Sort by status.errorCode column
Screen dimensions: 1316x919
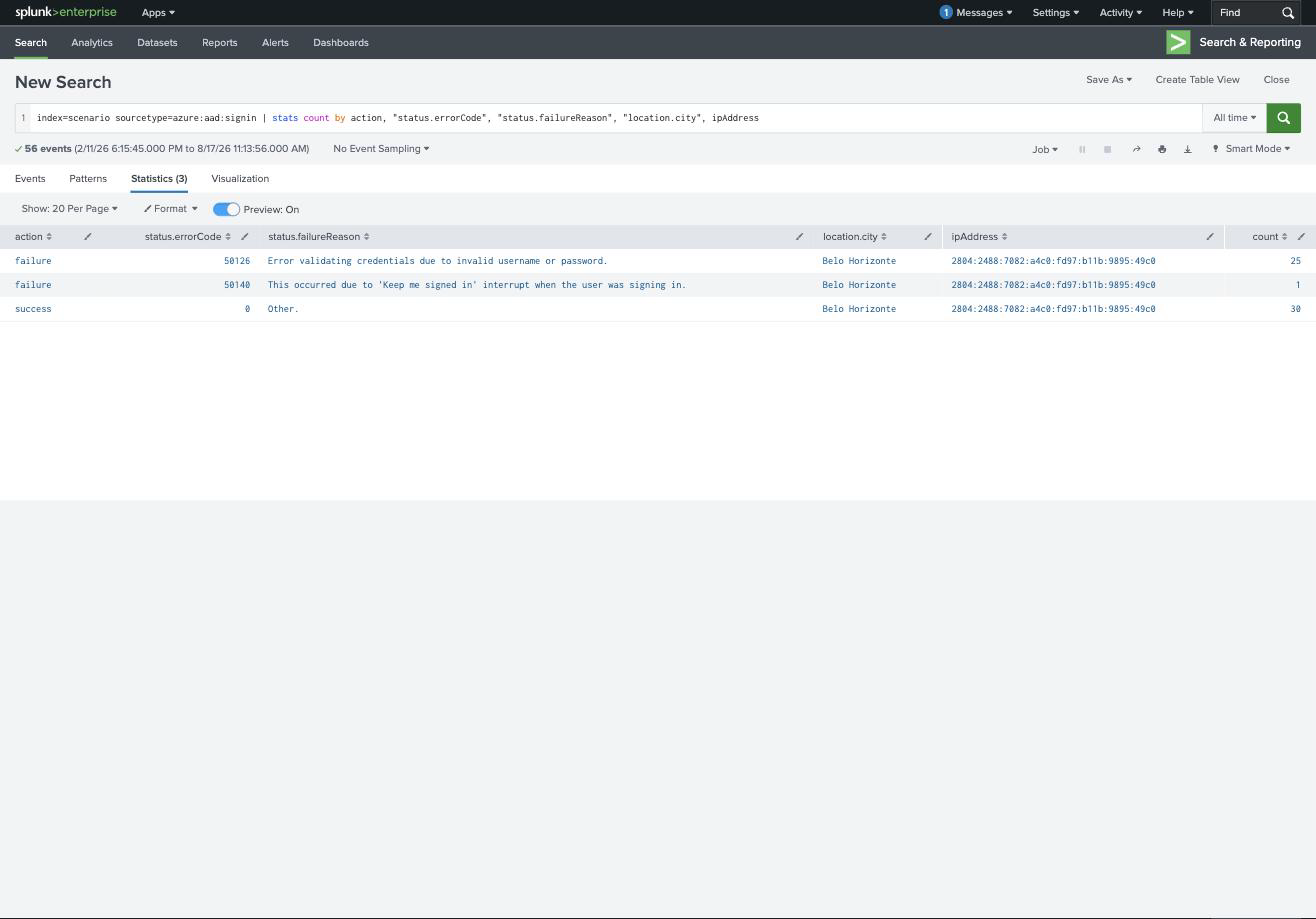tap(188, 237)
